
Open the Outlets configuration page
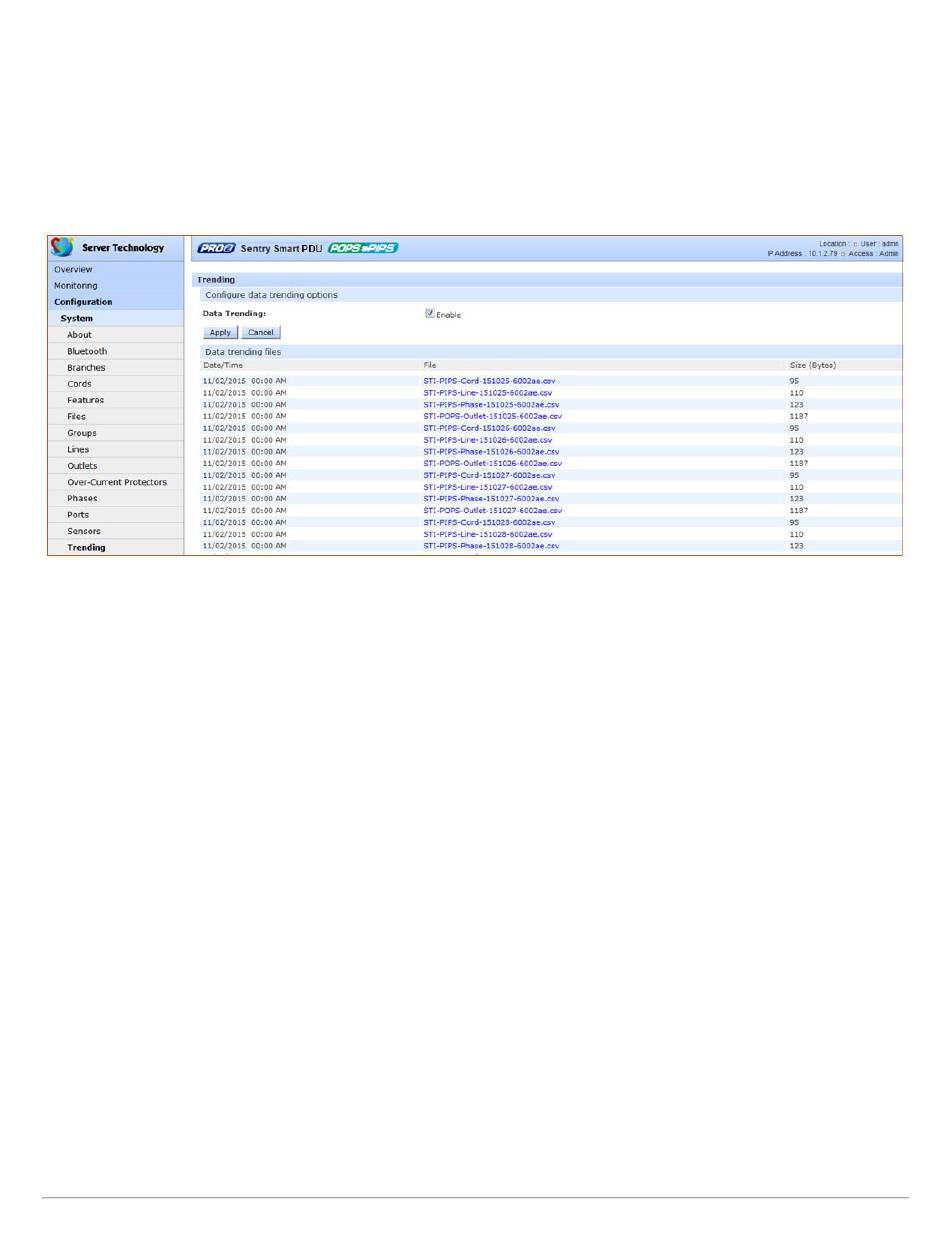[82, 466]
